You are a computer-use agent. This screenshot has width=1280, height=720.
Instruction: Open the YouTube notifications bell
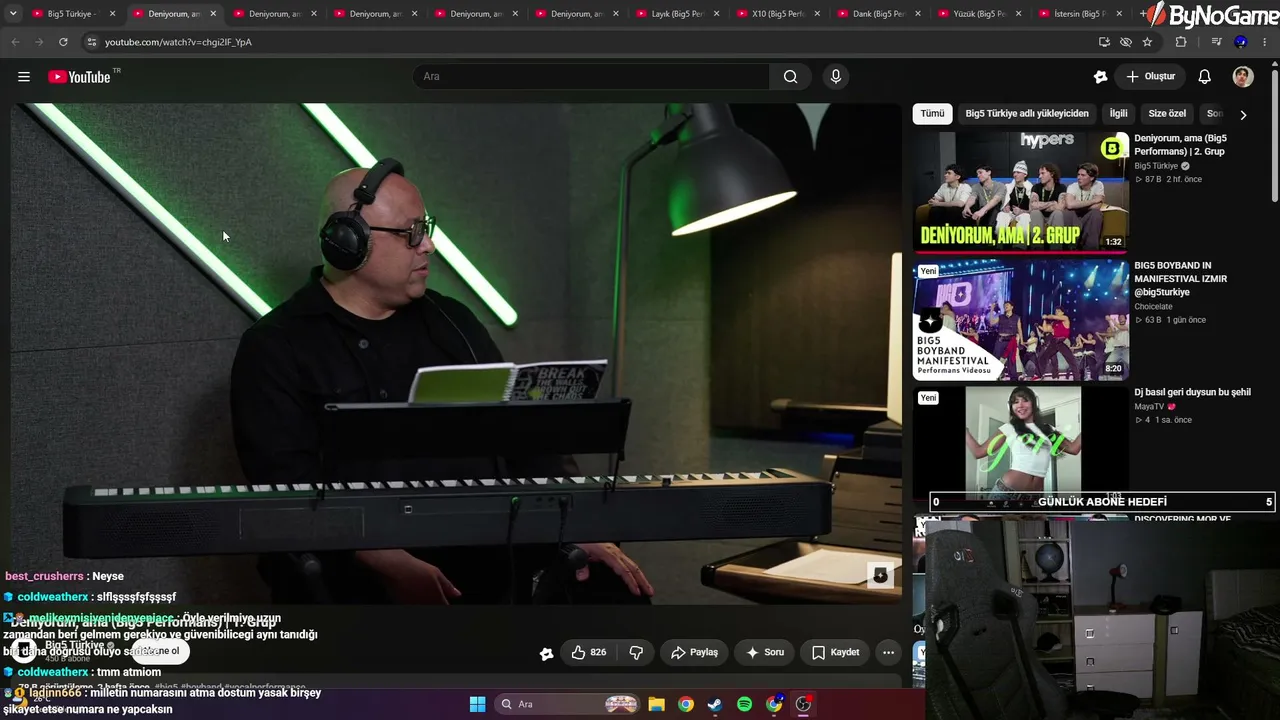[1205, 77]
